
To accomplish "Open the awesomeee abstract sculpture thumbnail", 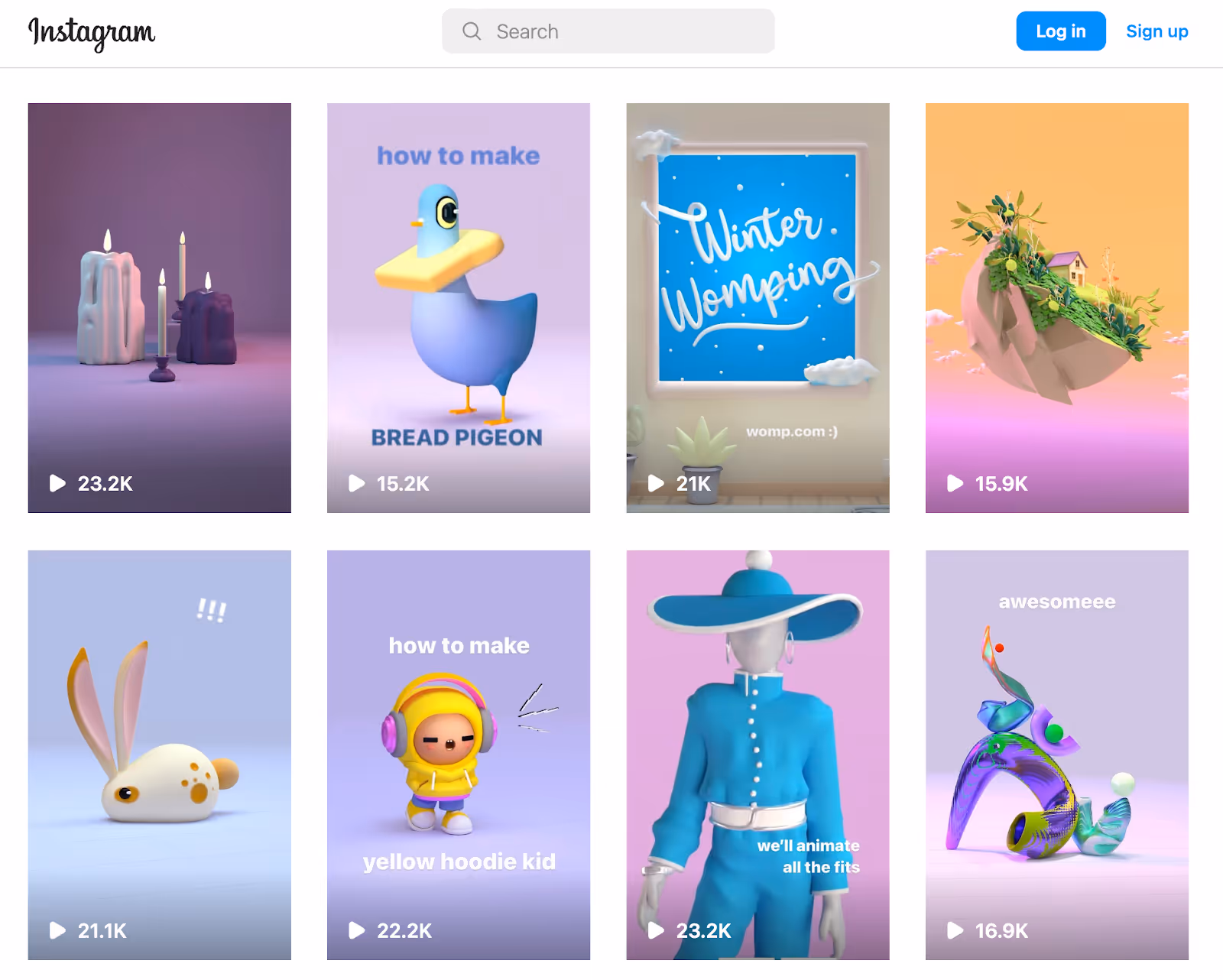I will pos(1057,755).
